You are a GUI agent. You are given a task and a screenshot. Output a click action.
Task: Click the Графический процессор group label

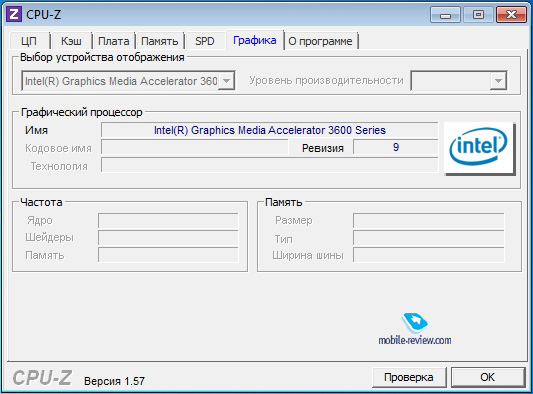tap(82, 112)
